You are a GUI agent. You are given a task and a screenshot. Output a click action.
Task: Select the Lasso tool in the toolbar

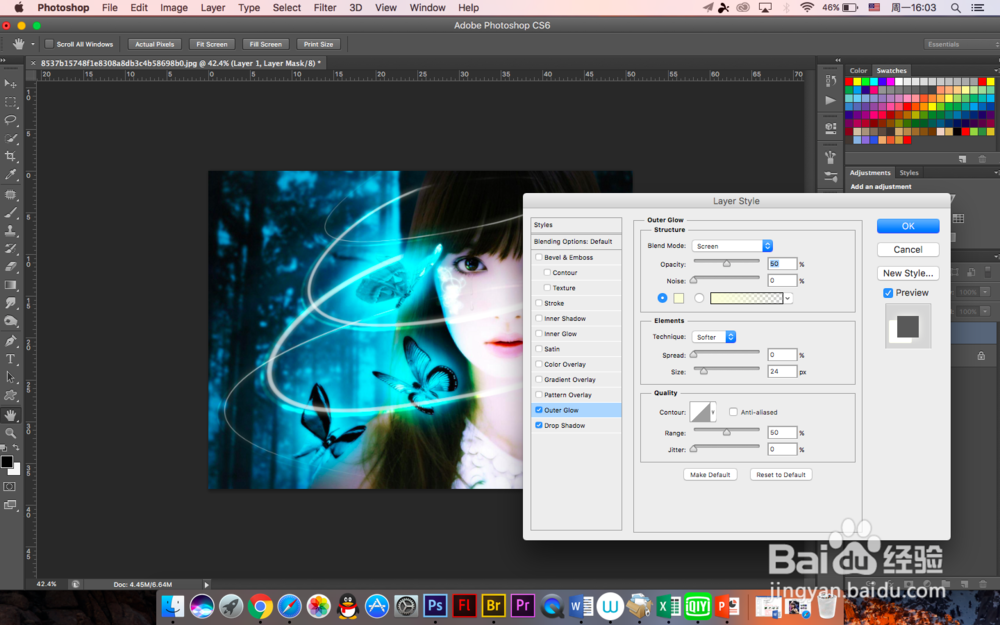[11, 120]
